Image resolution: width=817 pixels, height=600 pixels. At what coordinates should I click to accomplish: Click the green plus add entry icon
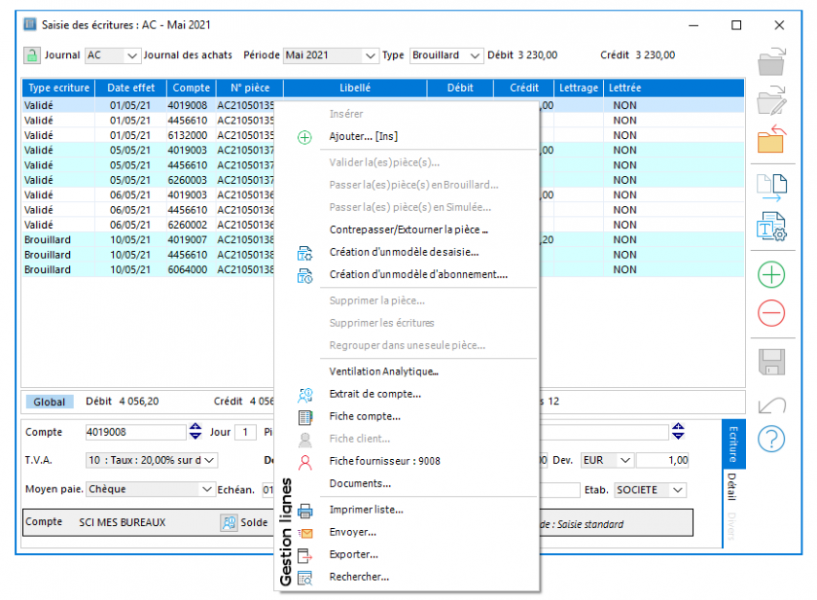click(771, 275)
